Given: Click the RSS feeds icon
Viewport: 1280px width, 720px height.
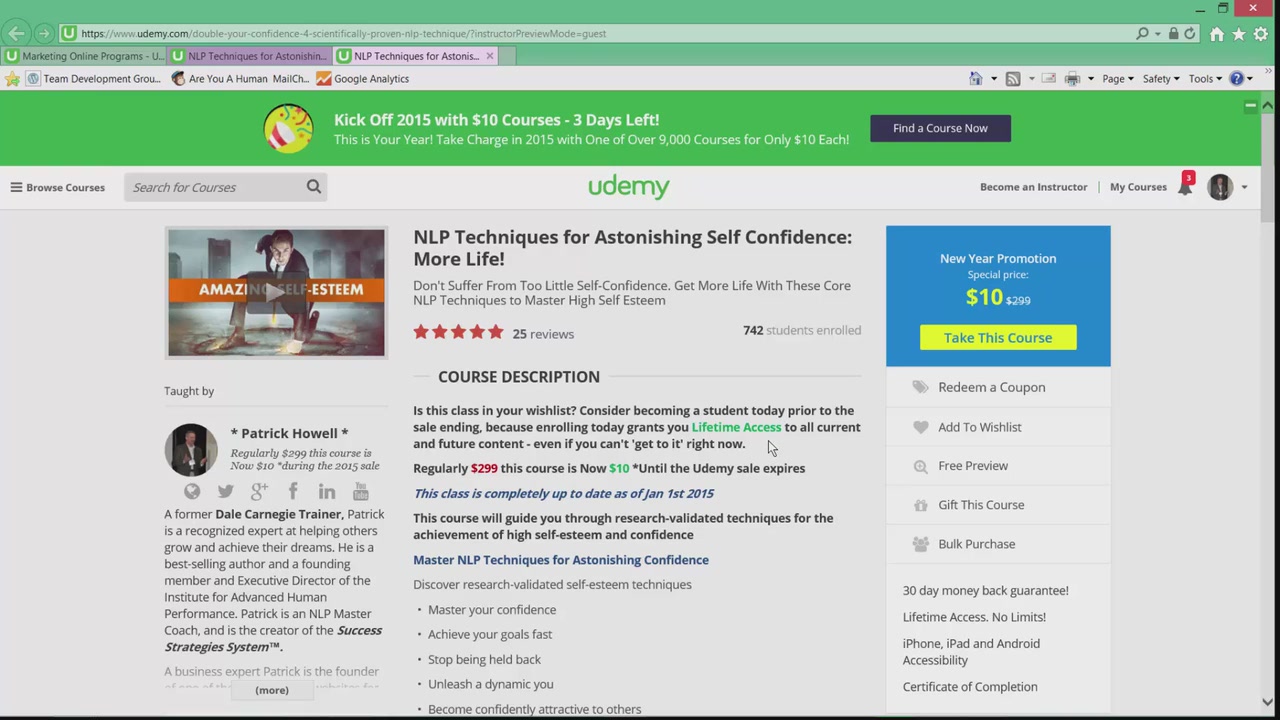Looking at the screenshot, I should [x=1013, y=79].
